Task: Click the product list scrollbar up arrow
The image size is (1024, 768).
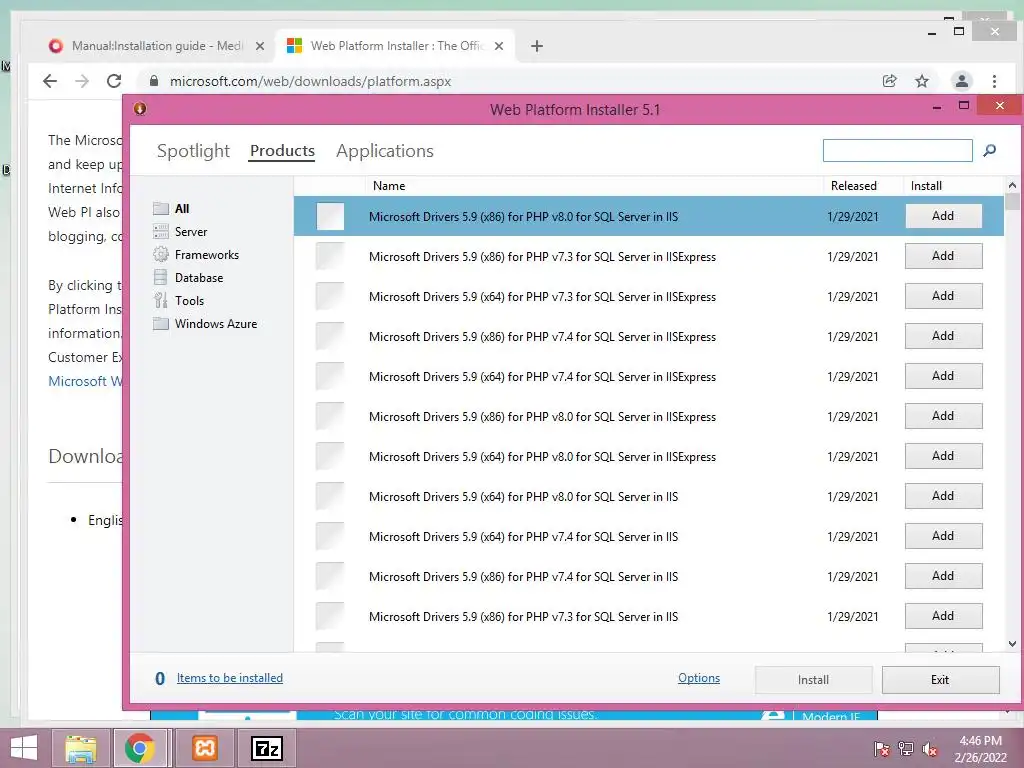Action: click(1012, 185)
